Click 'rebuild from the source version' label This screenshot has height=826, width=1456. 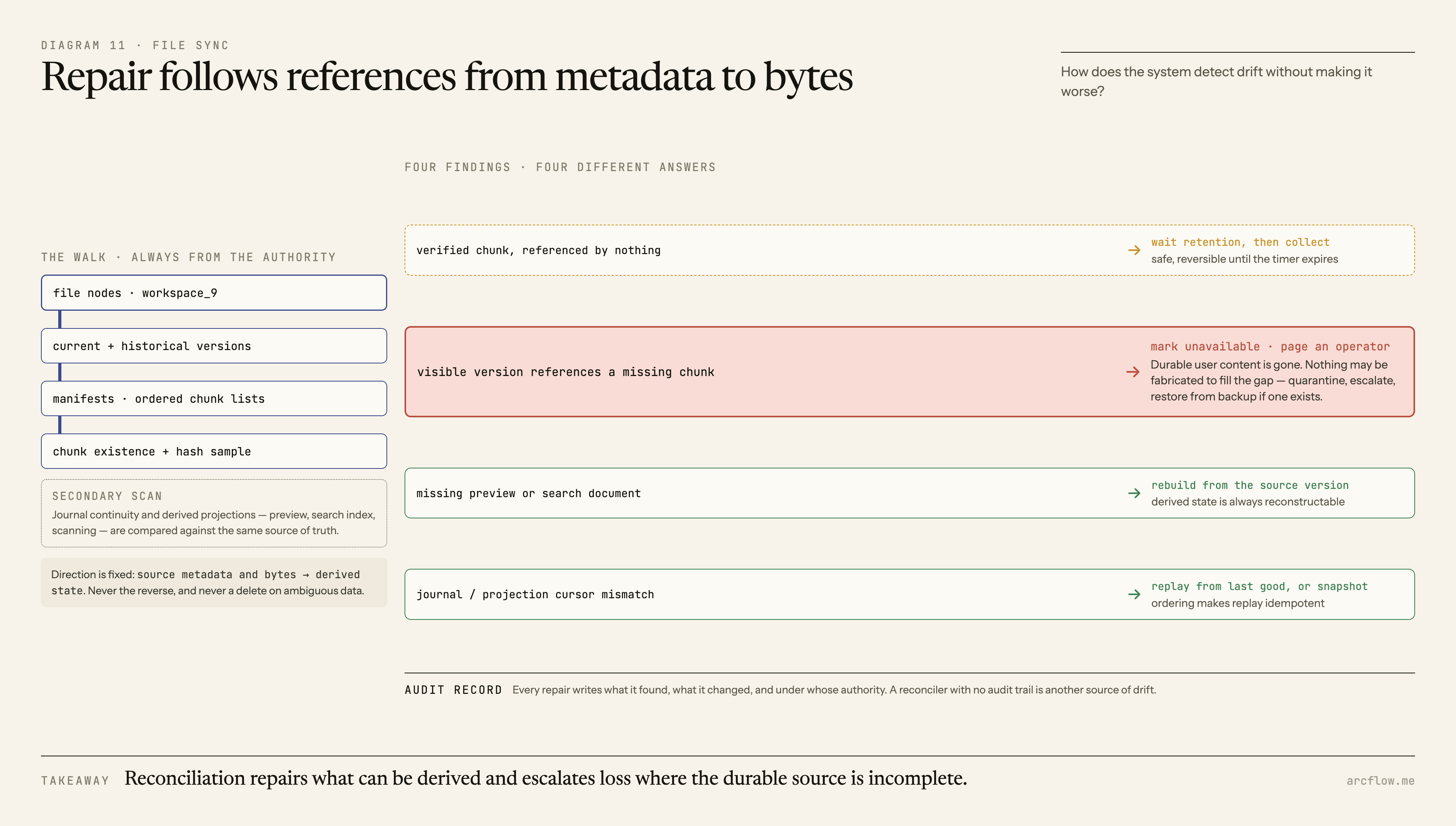pos(1249,485)
